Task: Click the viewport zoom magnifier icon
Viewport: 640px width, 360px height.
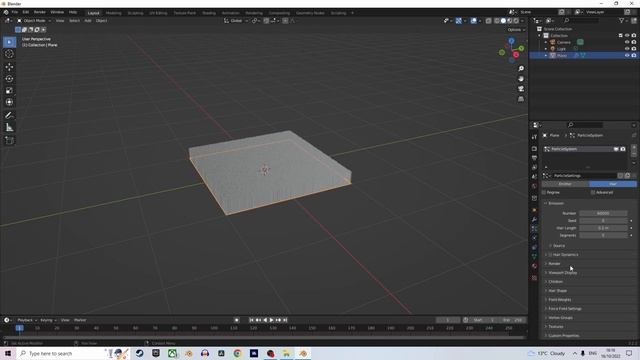Action: click(x=521, y=69)
